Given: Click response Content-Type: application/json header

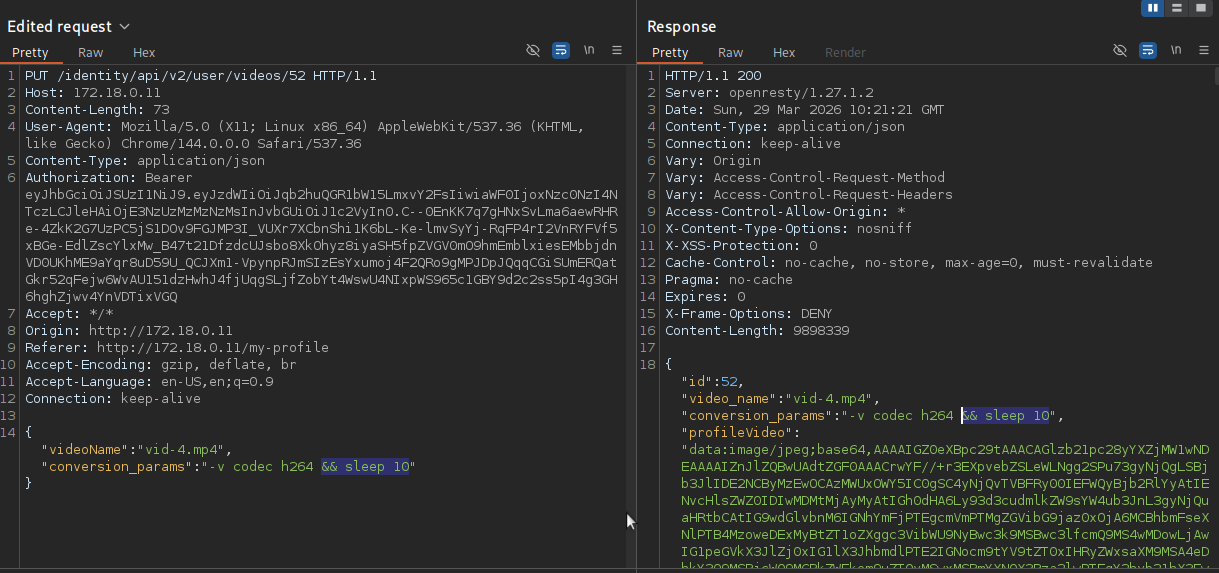Looking at the screenshot, I should pyautogui.click(x=785, y=127).
